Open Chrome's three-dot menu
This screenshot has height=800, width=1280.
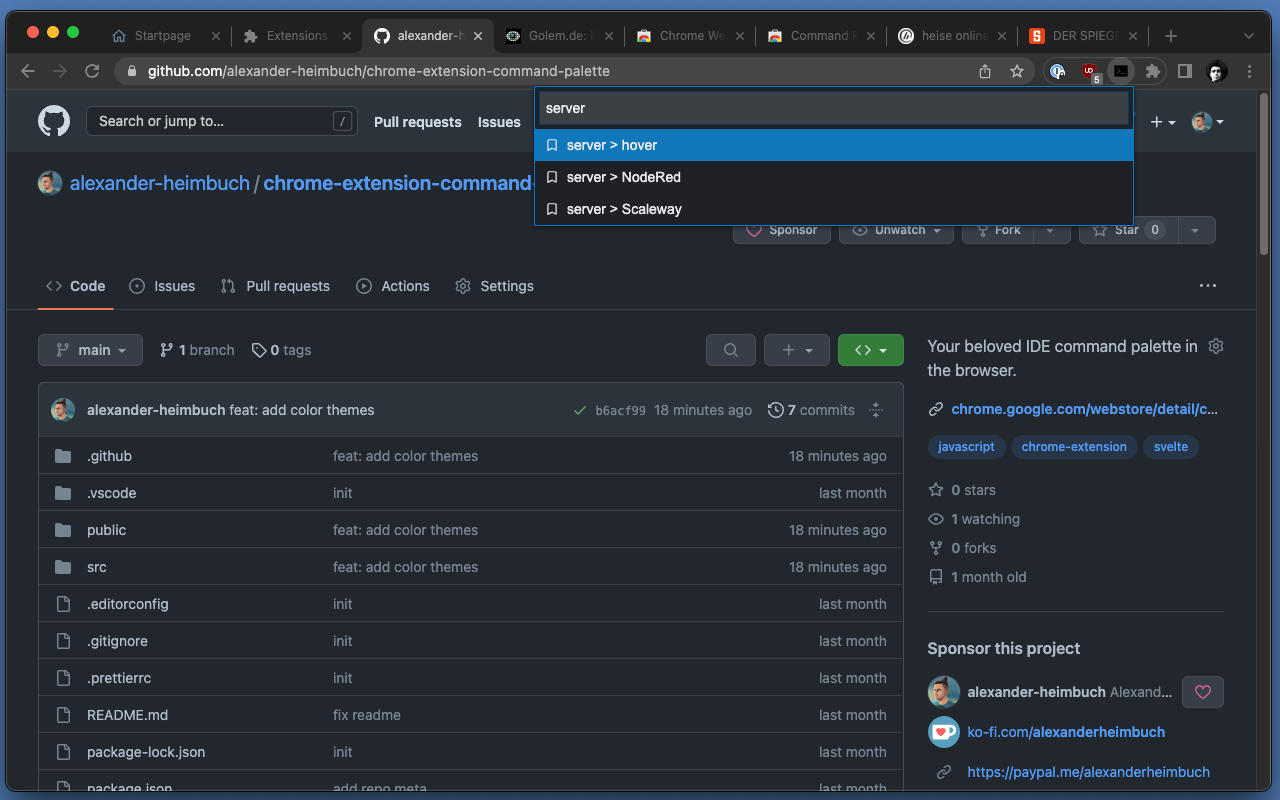(x=1249, y=71)
